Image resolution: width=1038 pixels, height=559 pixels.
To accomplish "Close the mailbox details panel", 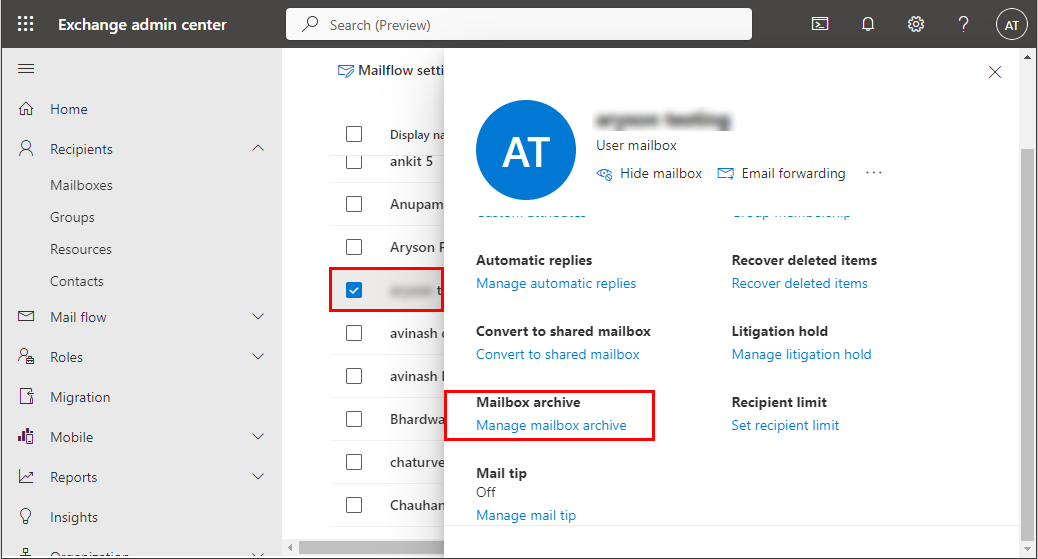I will click(x=994, y=72).
